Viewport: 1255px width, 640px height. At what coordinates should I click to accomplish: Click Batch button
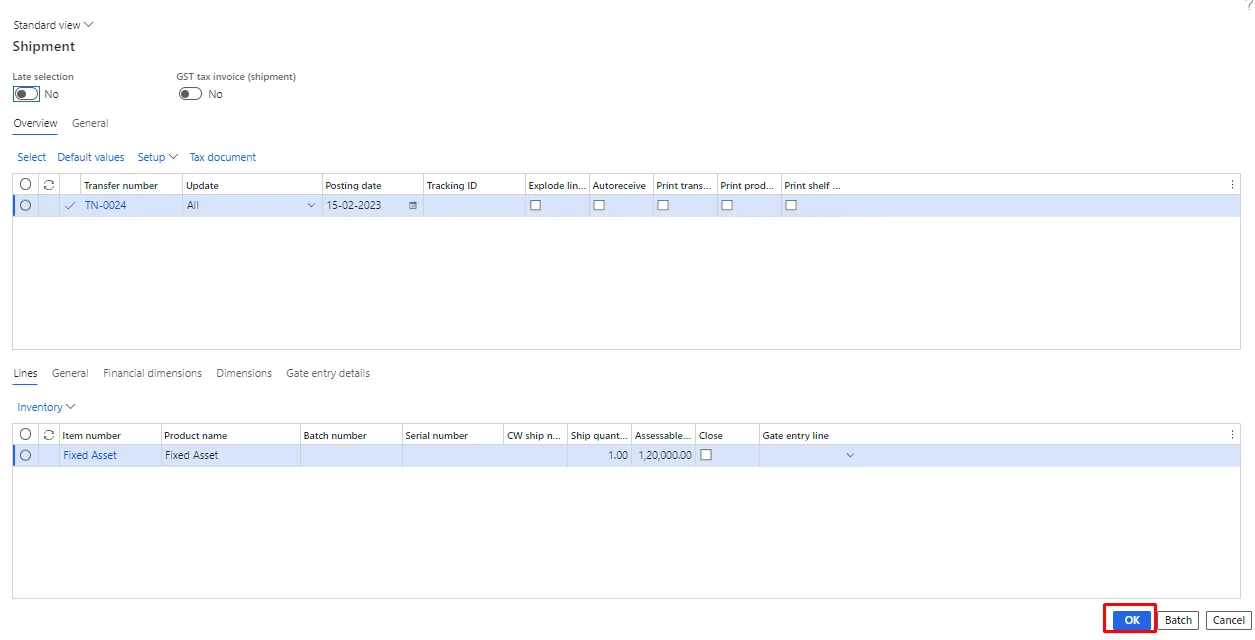tap(1178, 620)
